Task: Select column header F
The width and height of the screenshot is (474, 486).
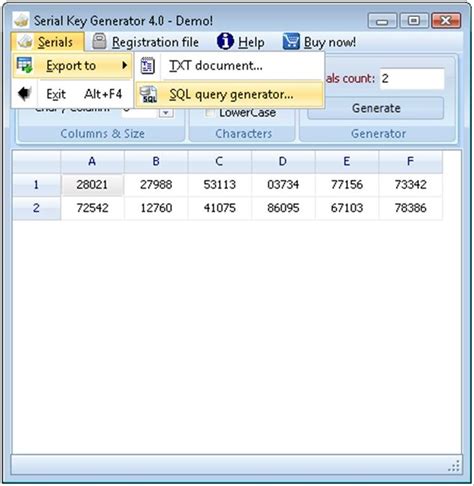Action: pos(411,162)
